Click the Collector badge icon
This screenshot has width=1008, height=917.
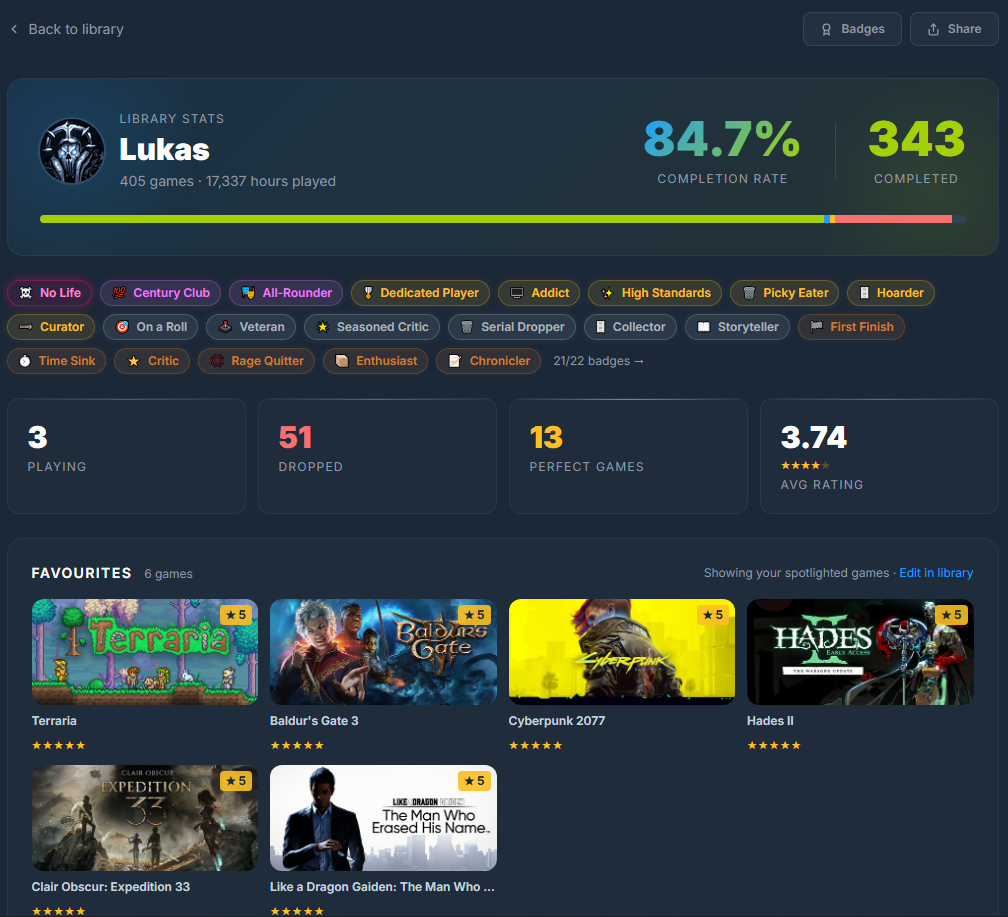coord(601,327)
